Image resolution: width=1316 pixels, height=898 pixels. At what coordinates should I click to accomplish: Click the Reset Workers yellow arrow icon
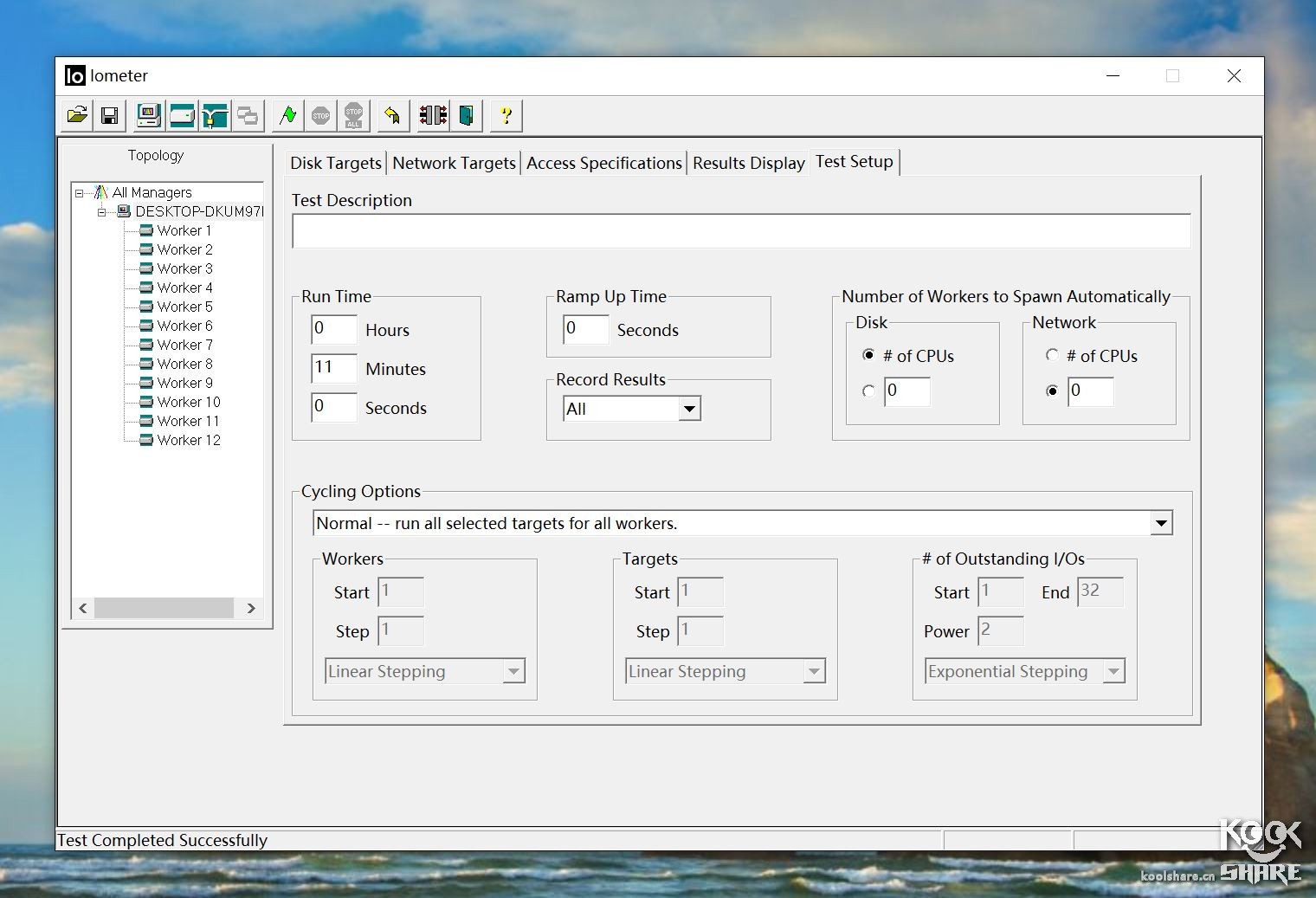pyautogui.click(x=392, y=115)
